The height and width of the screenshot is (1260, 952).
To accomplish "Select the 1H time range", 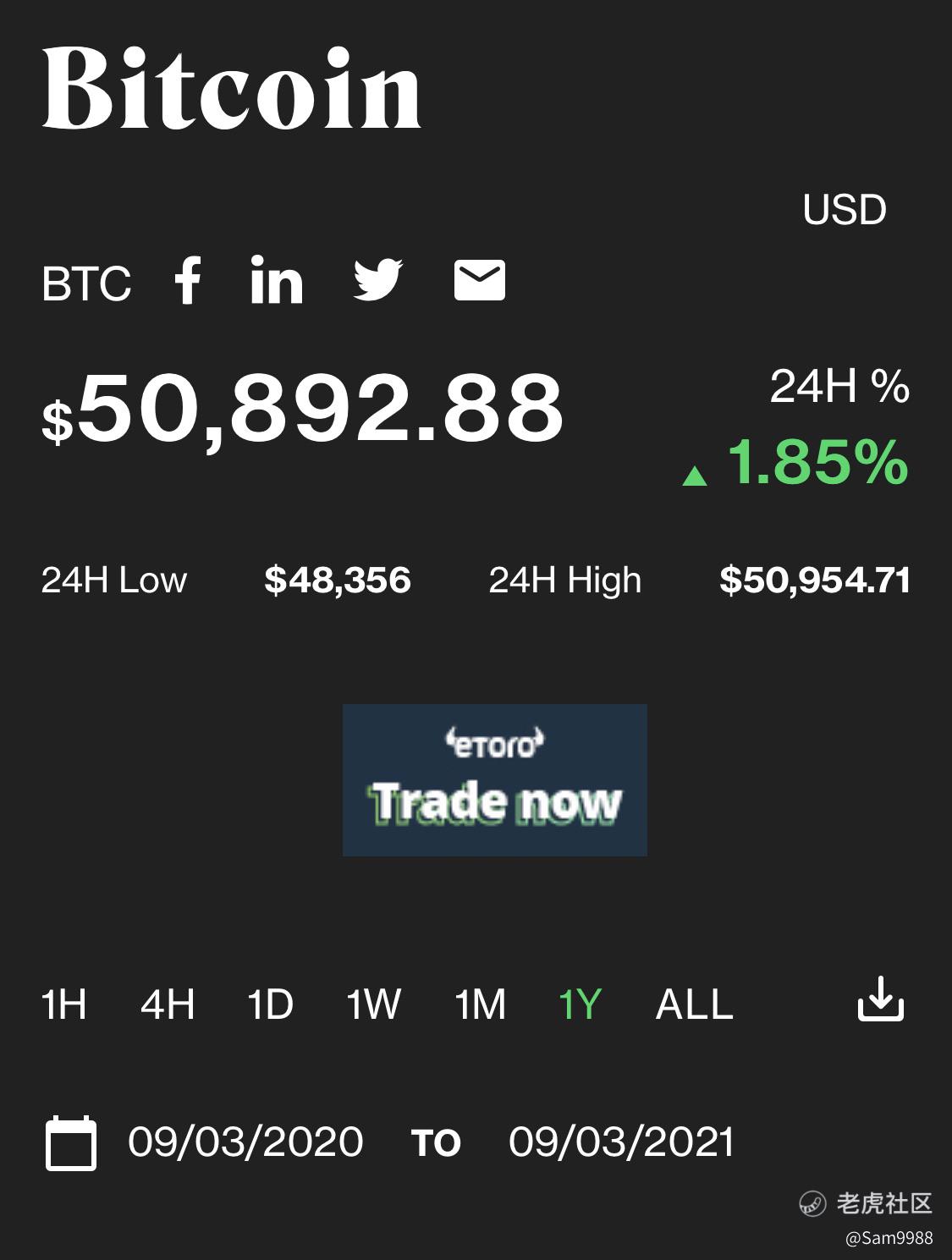I will 64,1004.
